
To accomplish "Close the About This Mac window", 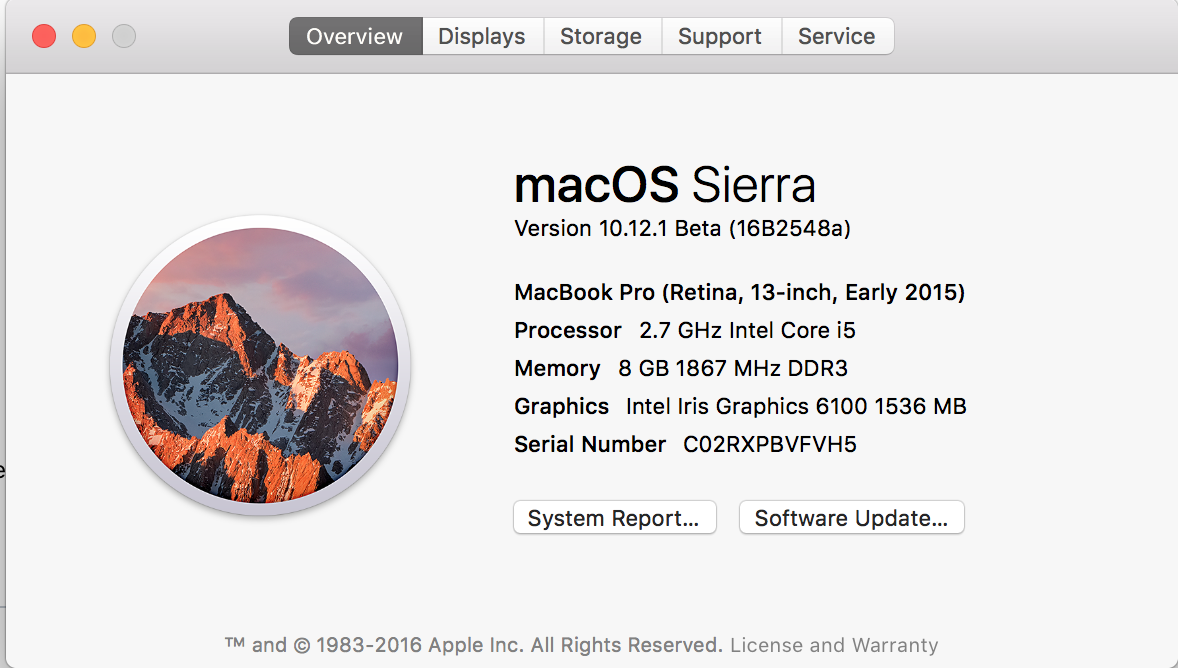I will (44, 37).
